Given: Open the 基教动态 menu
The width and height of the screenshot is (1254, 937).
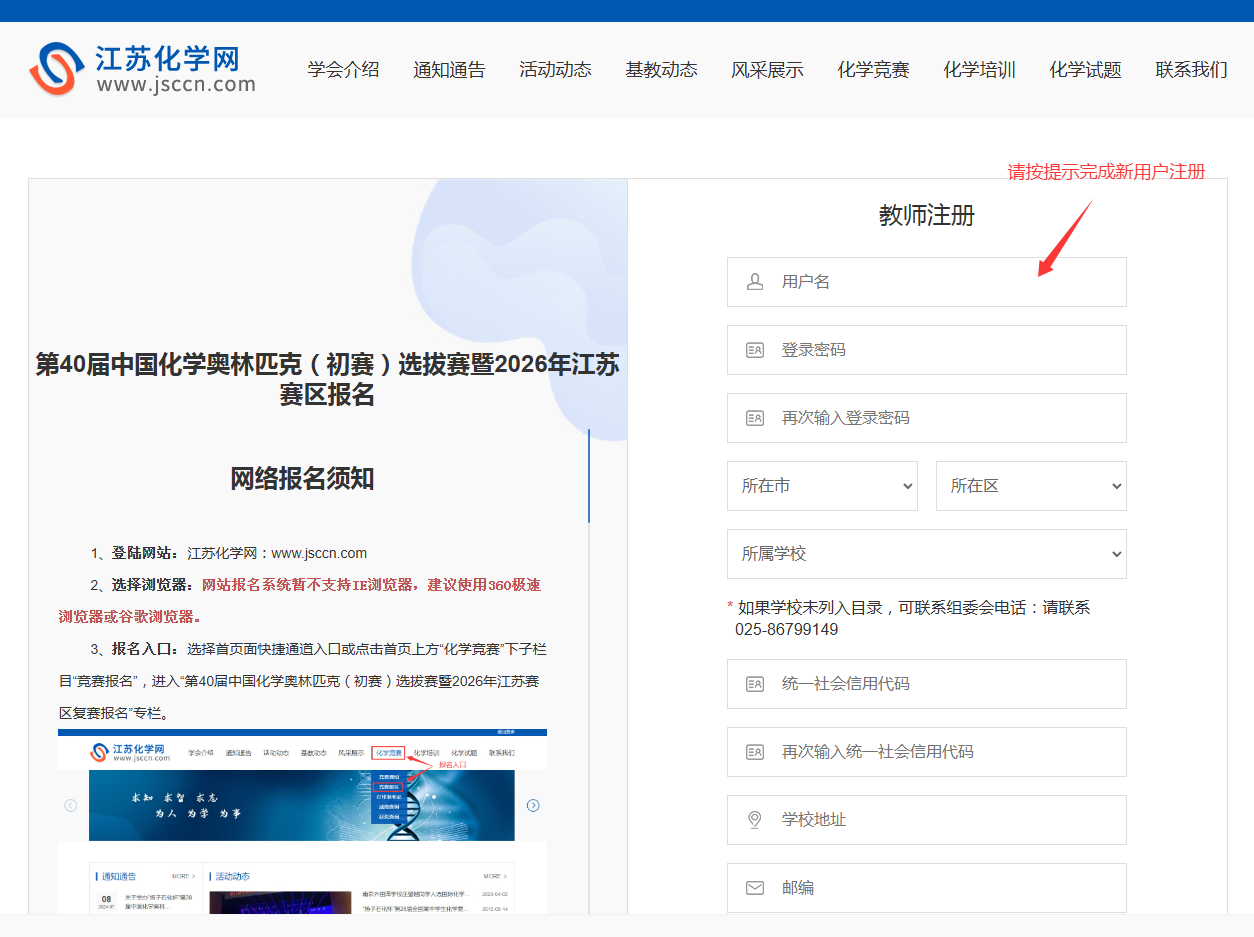Looking at the screenshot, I should pos(661,70).
